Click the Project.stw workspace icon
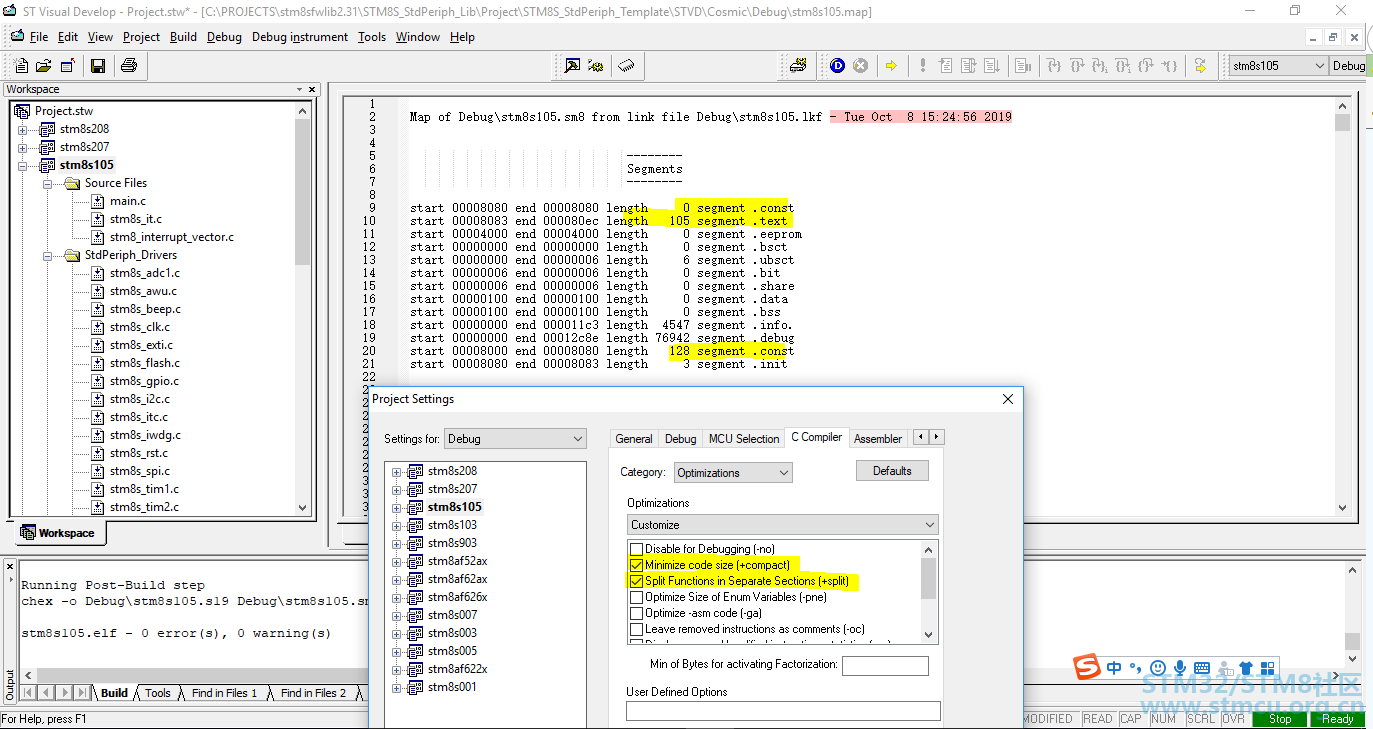 click(22, 111)
